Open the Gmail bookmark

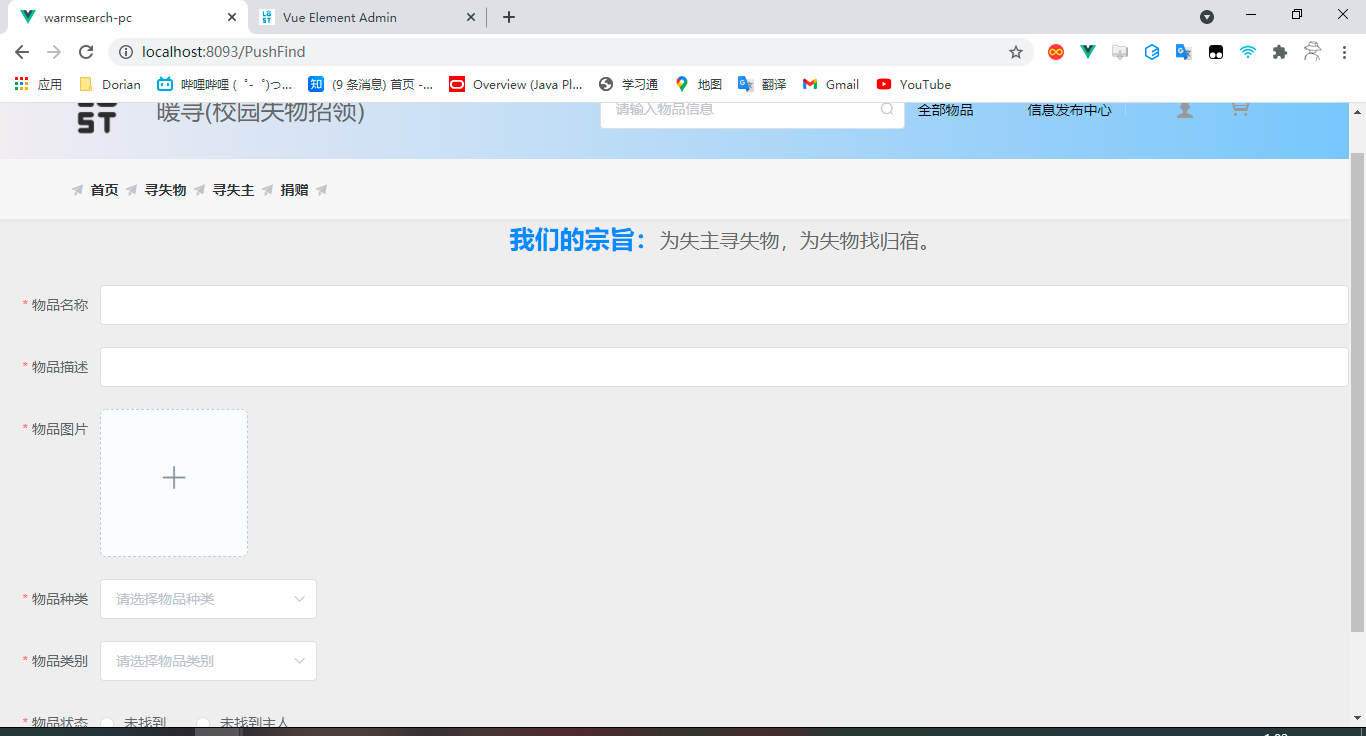[831, 84]
